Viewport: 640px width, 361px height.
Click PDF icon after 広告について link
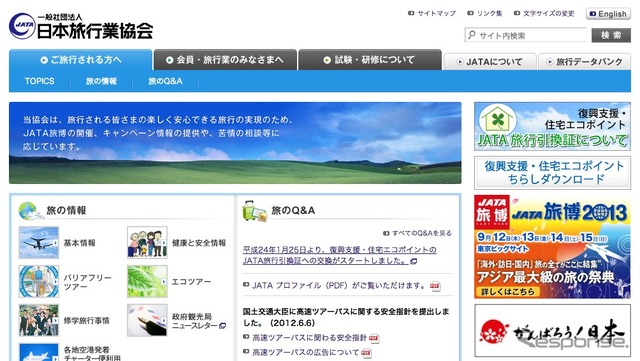click(x=366, y=353)
